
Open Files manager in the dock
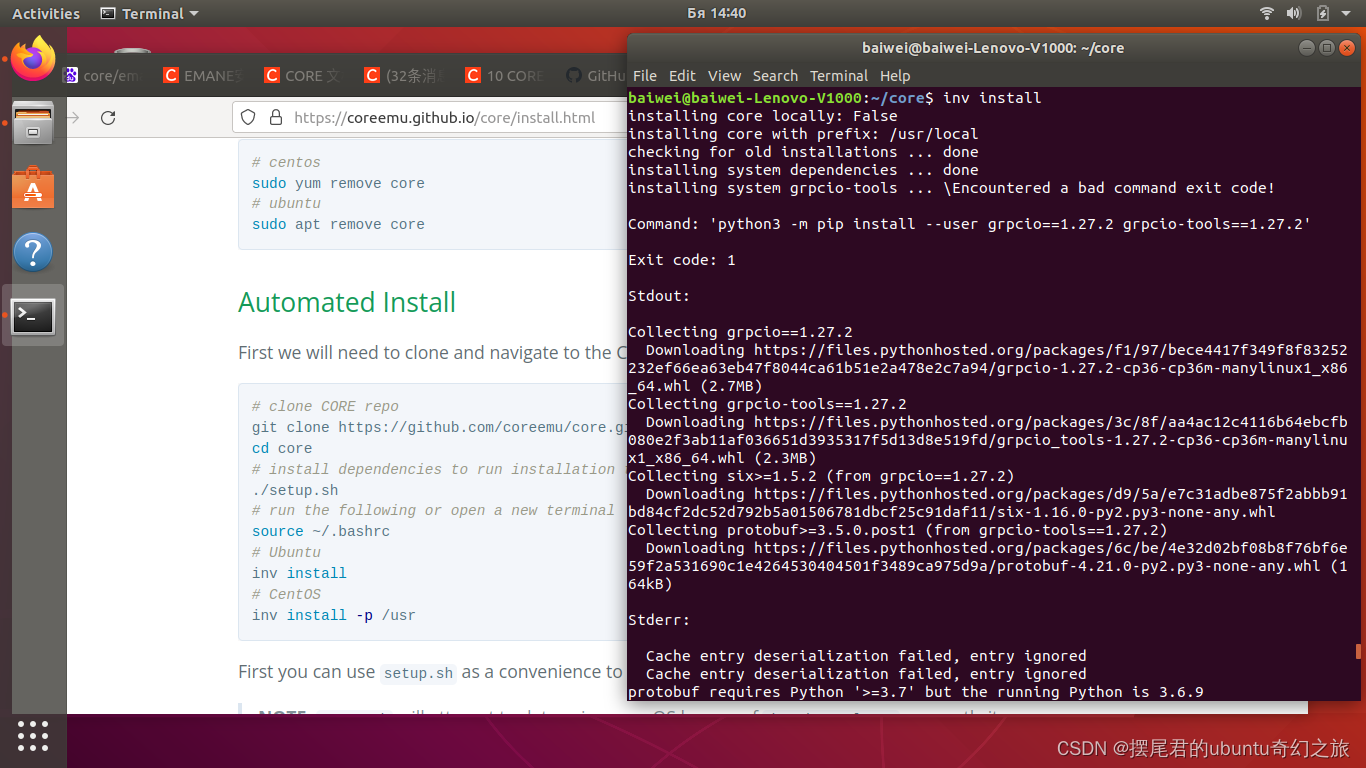point(33,123)
